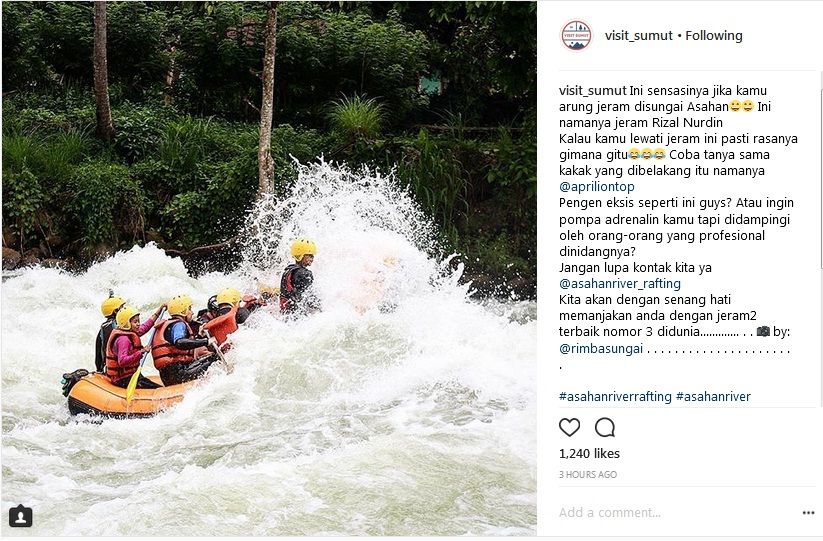Image resolution: width=823 pixels, height=541 pixels.
Task: View the 1,240 likes list
Action: [589, 453]
